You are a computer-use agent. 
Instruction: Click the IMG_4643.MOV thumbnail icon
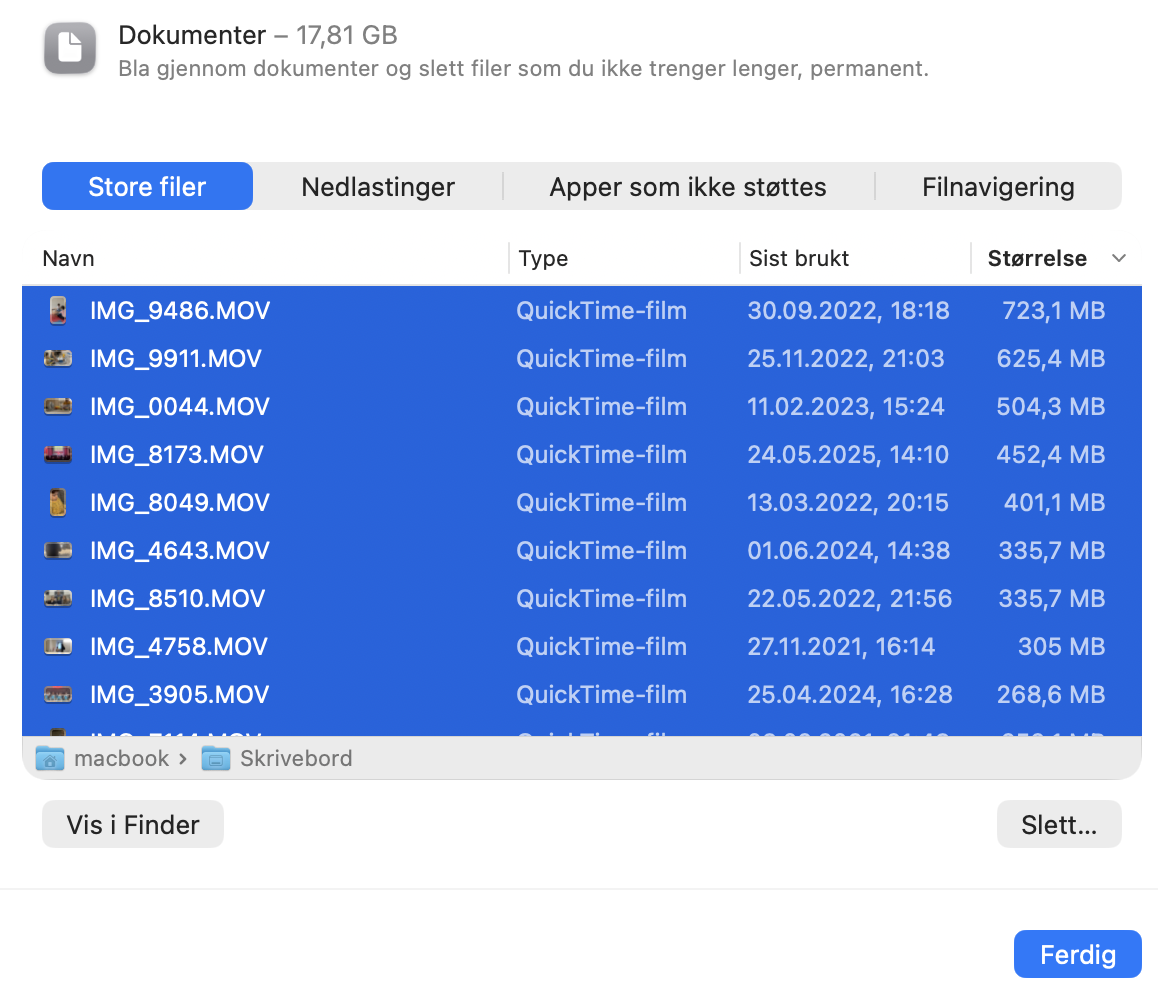[58, 551]
